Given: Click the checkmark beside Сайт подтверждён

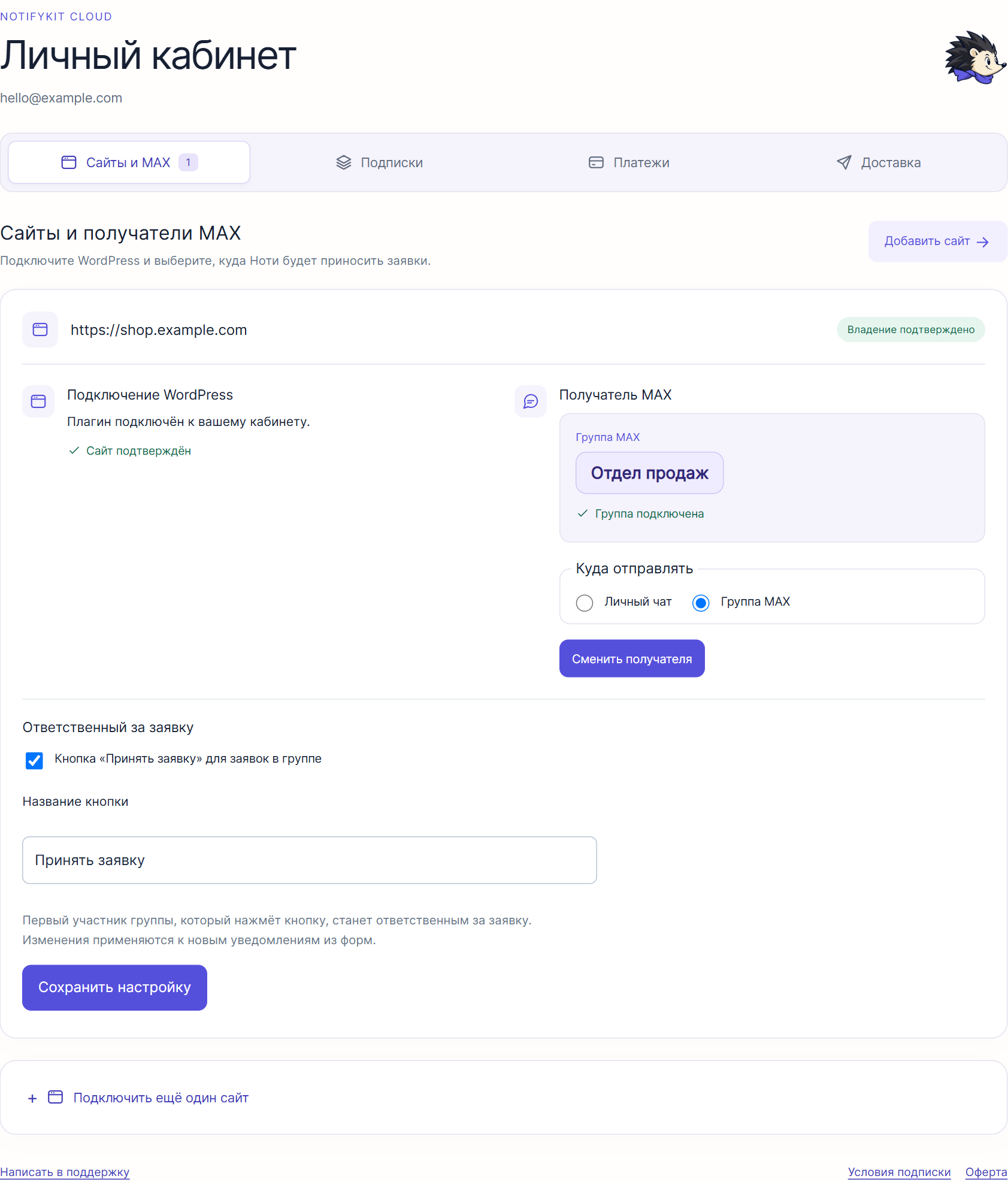Looking at the screenshot, I should (x=74, y=451).
